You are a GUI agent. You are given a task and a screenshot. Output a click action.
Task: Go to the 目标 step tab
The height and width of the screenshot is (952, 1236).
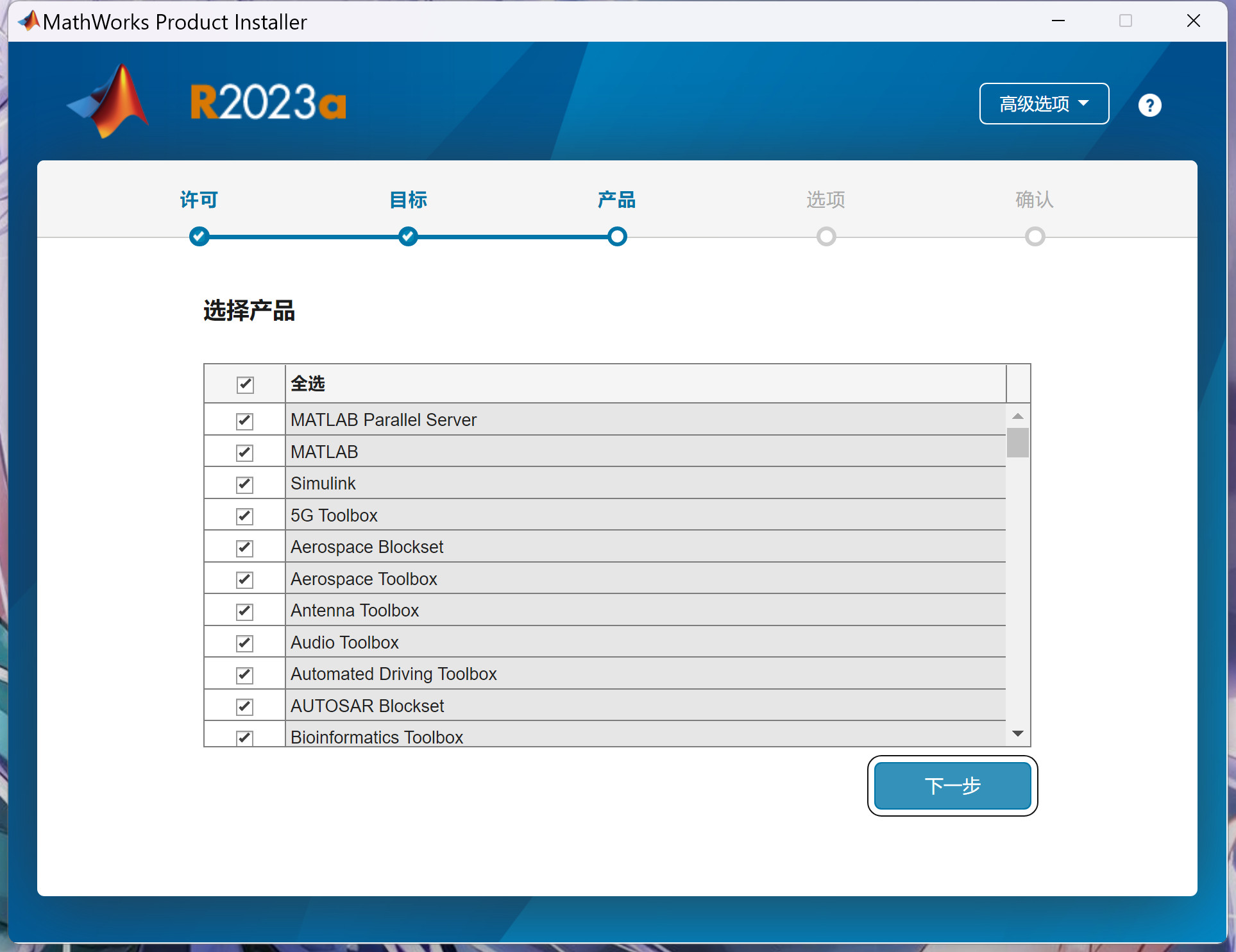pos(408,200)
